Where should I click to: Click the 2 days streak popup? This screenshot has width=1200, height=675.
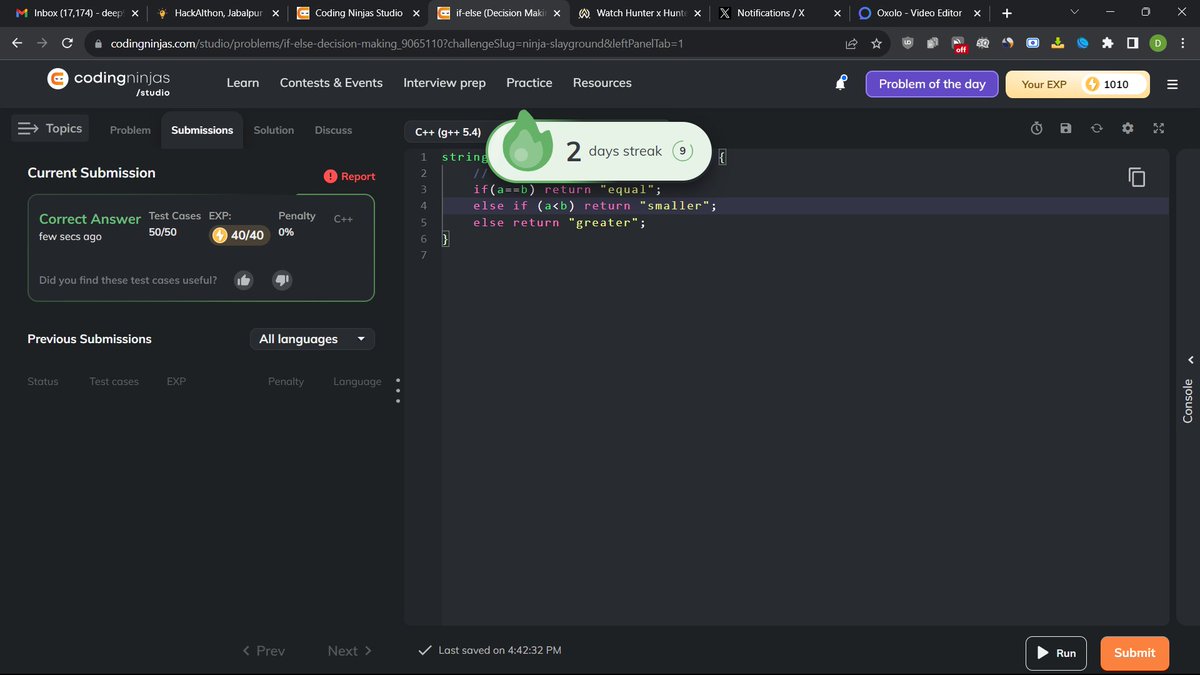tap(598, 151)
